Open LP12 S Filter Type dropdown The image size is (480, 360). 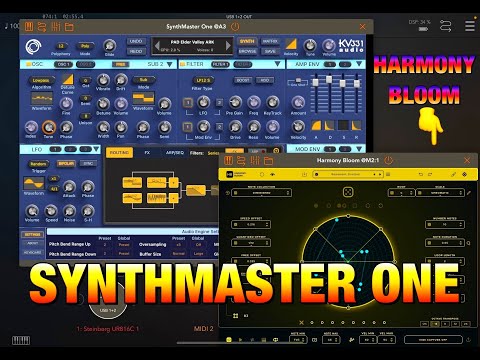[203, 80]
